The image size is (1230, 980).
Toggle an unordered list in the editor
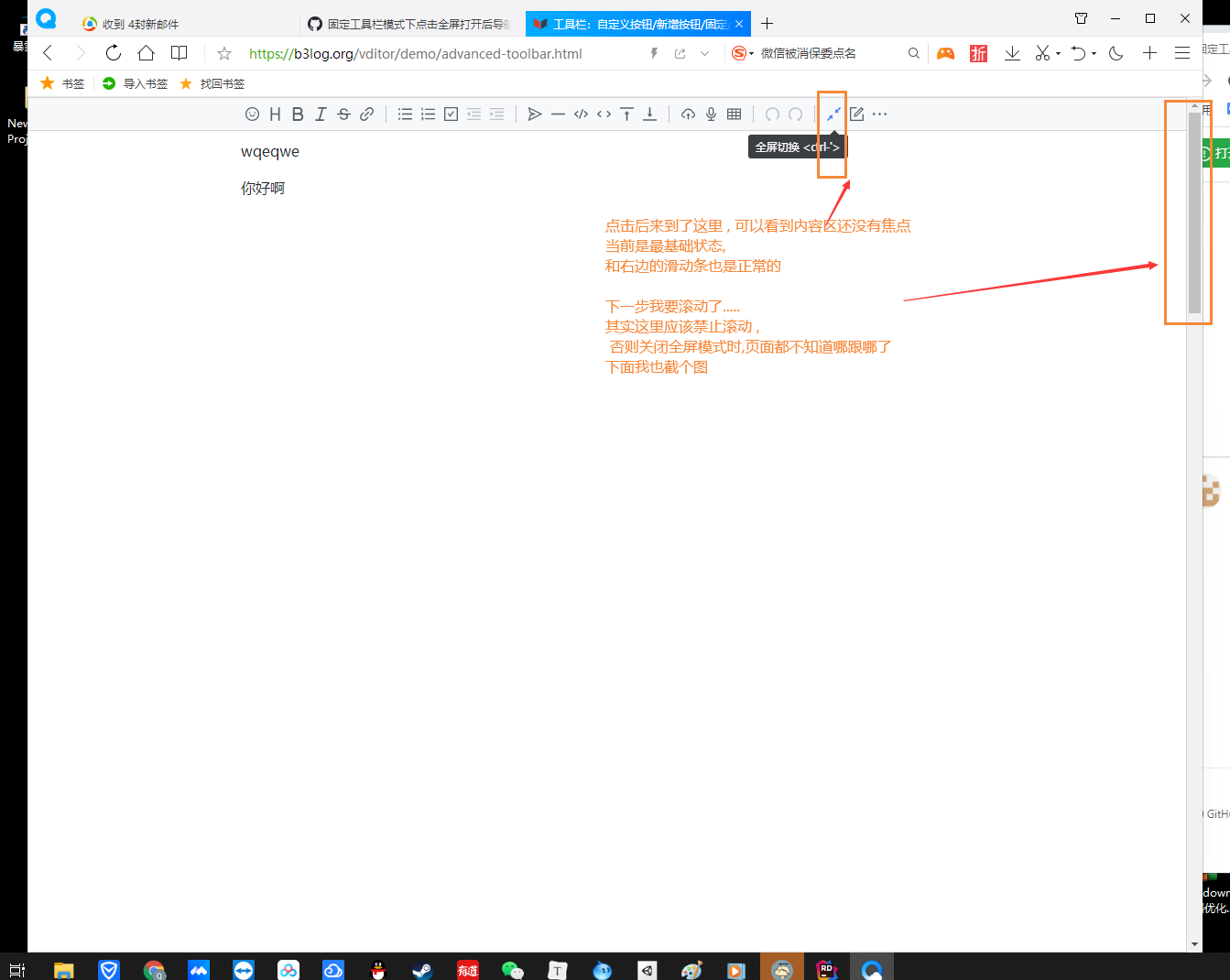click(x=405, y=114)
